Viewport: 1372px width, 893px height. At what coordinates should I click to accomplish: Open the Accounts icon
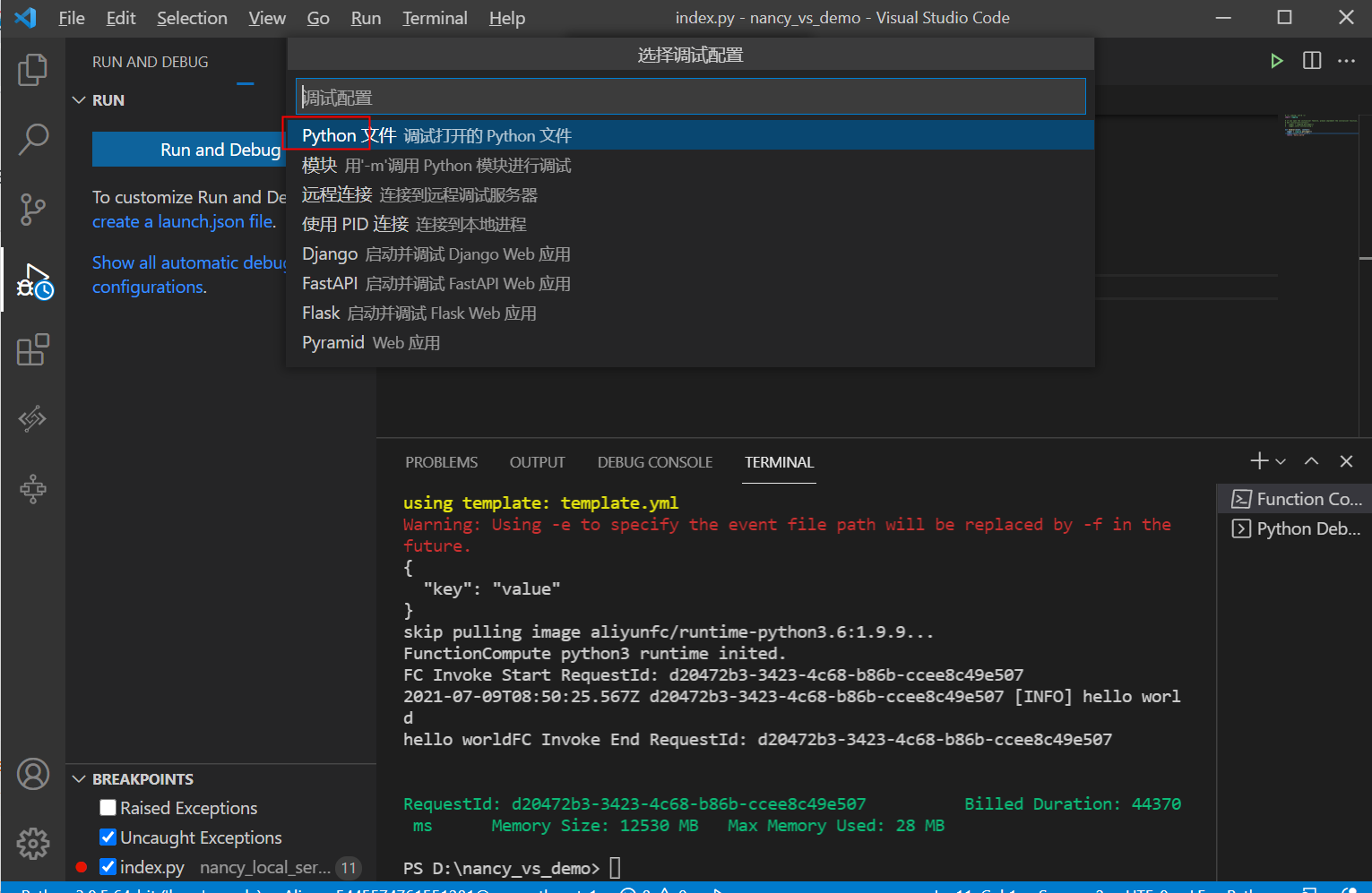click(33, 774)
